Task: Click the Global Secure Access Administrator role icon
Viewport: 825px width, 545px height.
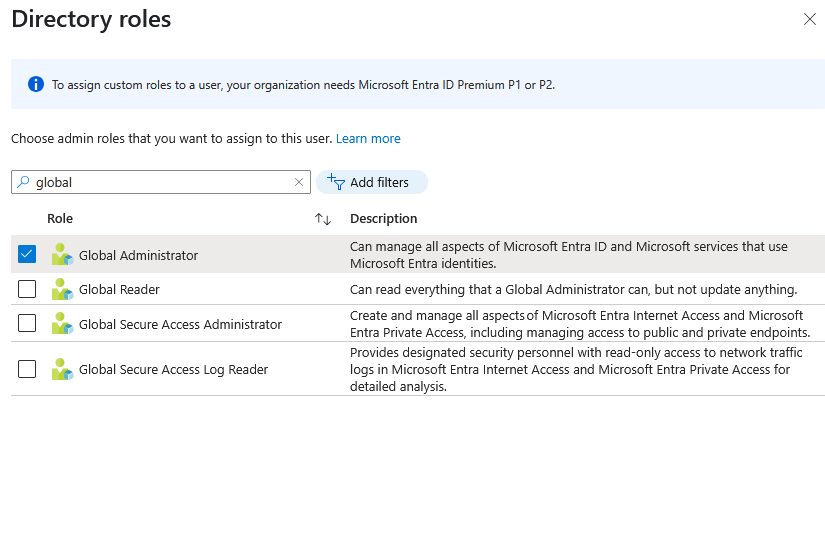Action: coord(62,324)
